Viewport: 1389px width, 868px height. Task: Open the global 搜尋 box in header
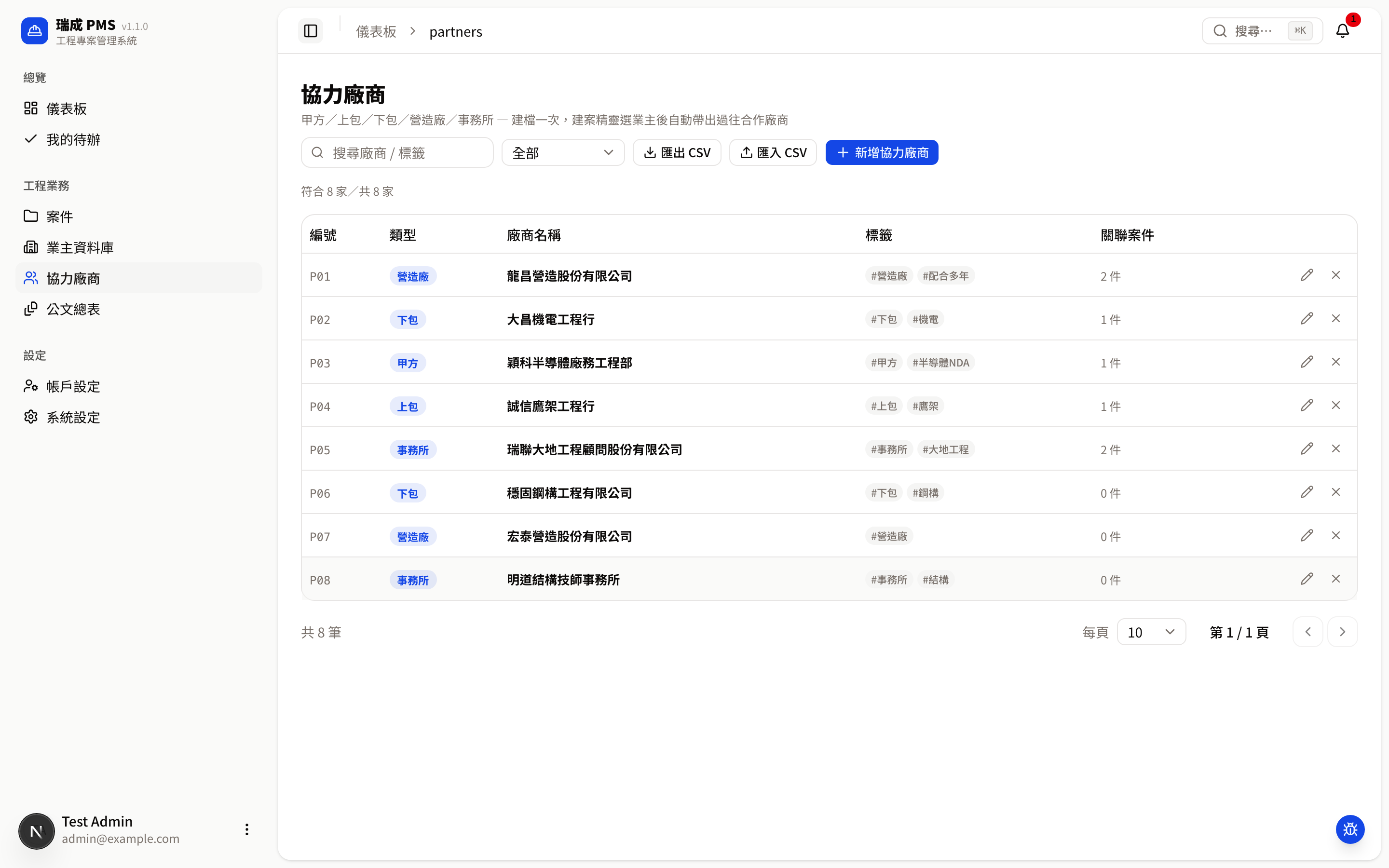1262,31
